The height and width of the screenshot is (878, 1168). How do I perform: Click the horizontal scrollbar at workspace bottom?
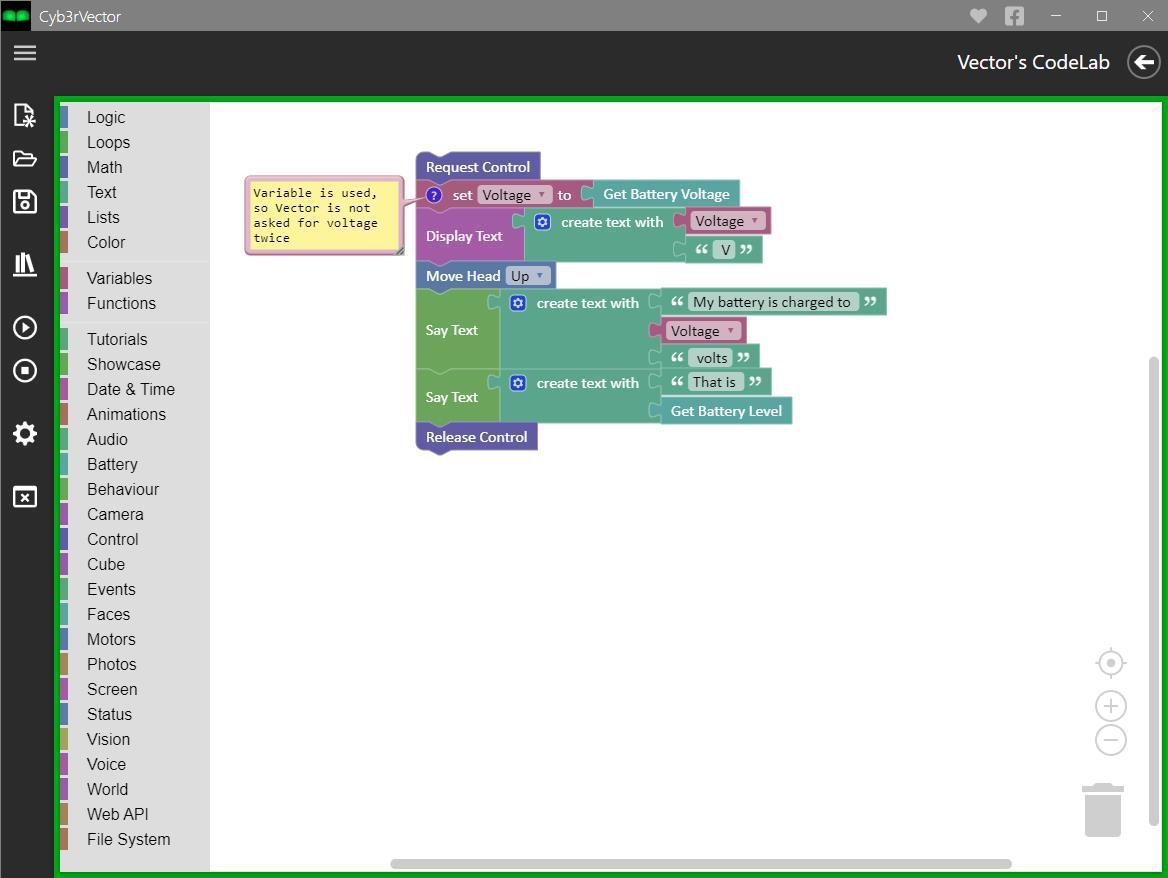700,864
